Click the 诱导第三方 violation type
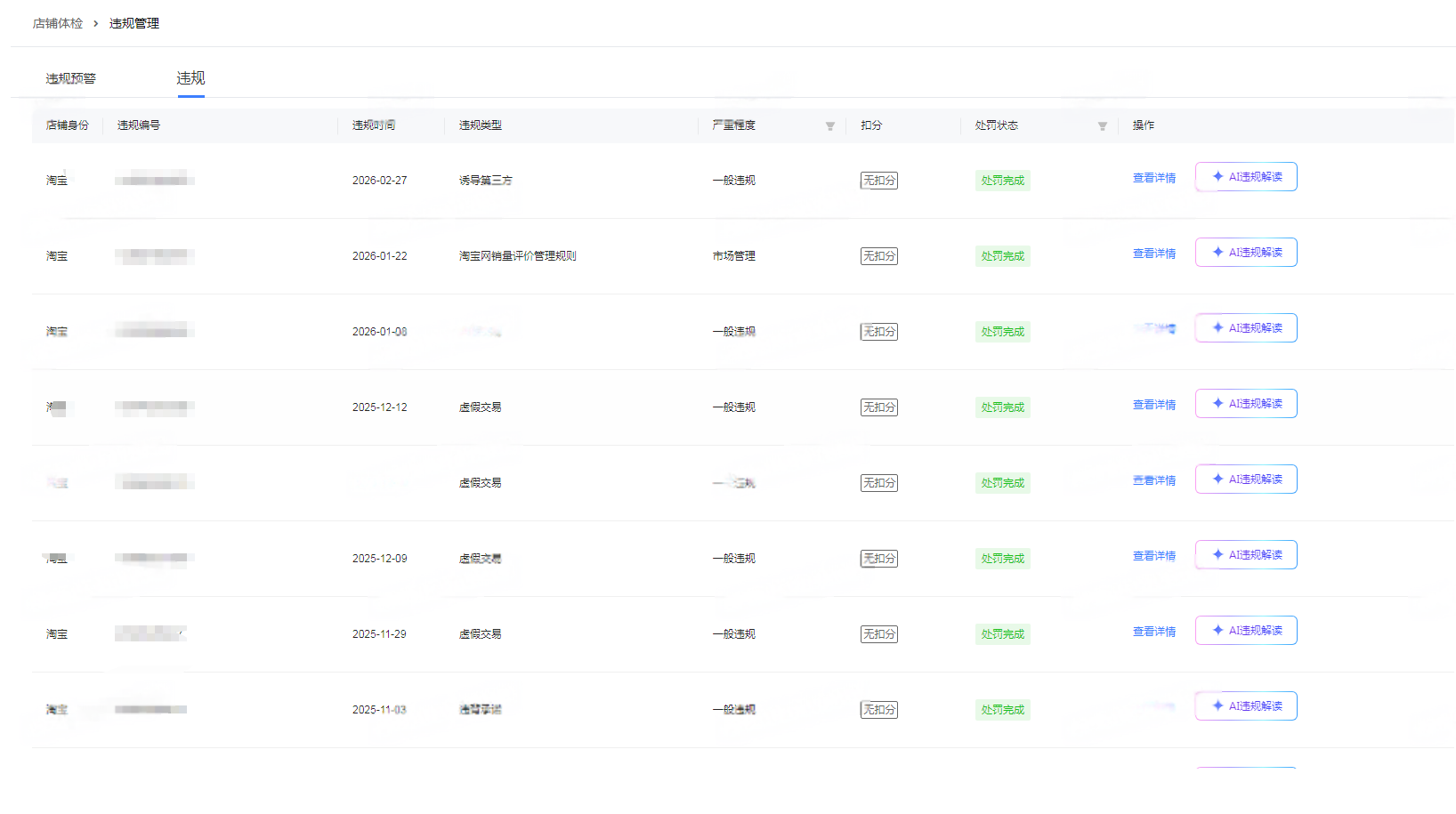Screen dimensions: 1456x814 (486, 181)
